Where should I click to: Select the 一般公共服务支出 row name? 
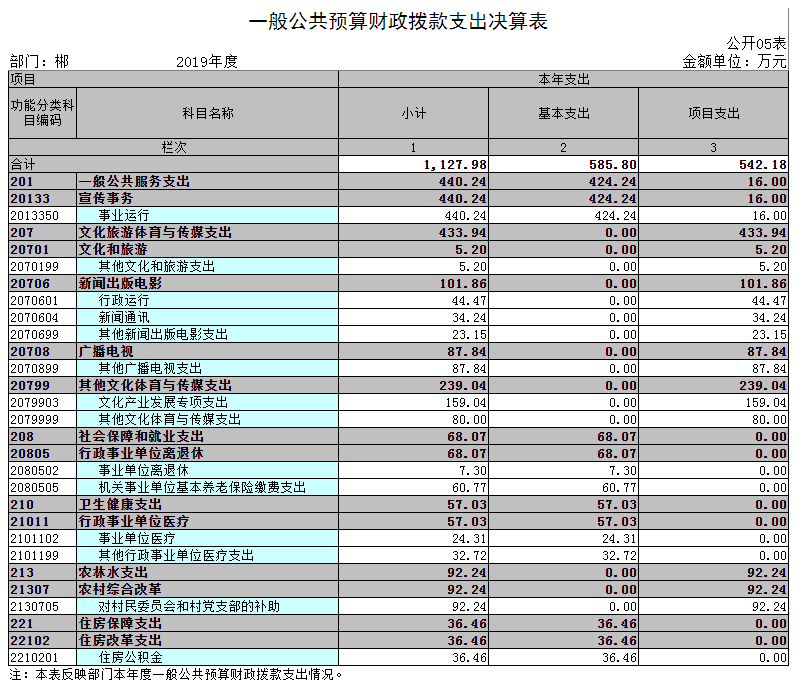click(134, 181)
